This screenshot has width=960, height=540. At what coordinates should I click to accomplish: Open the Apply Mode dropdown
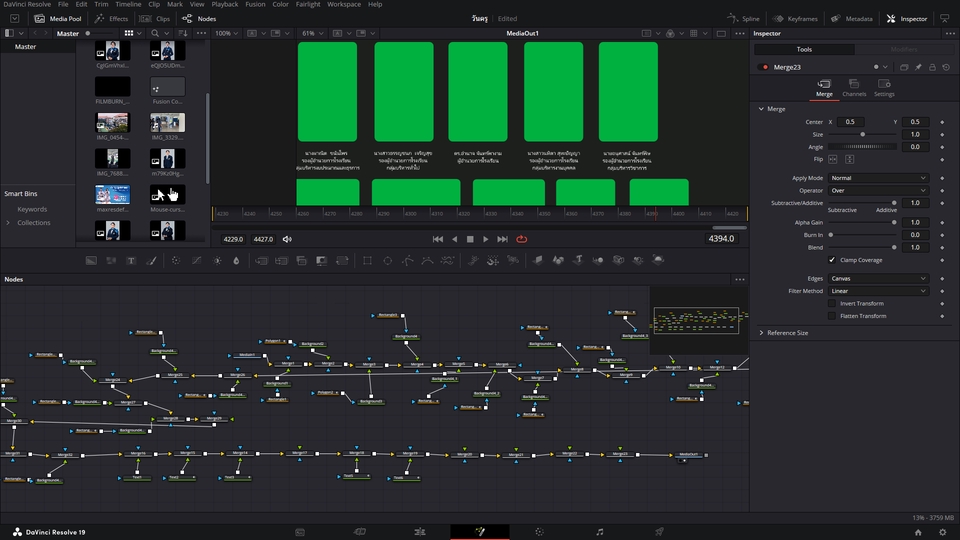tap(880, 178)
